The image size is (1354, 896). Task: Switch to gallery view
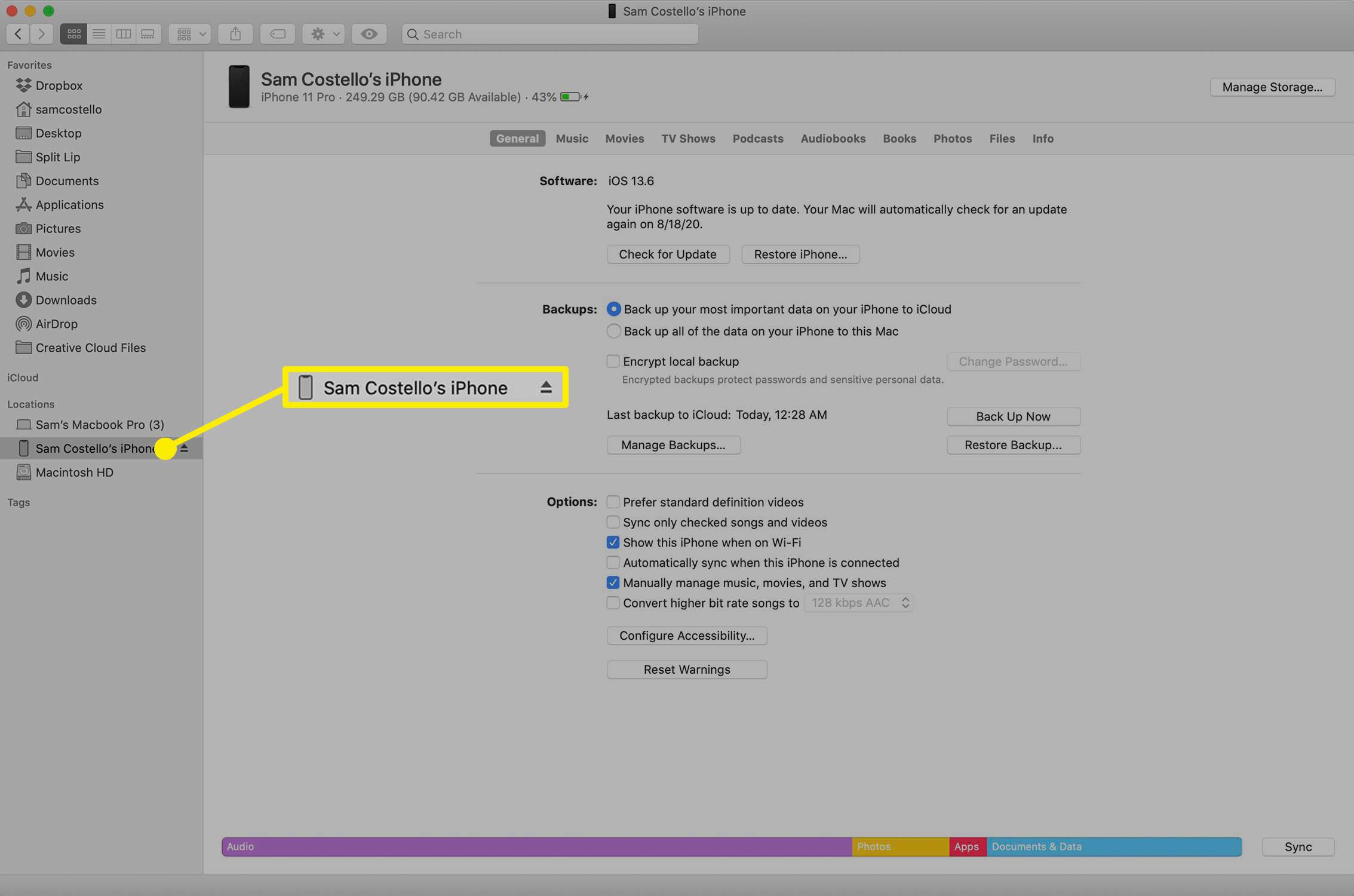[148, 34]
